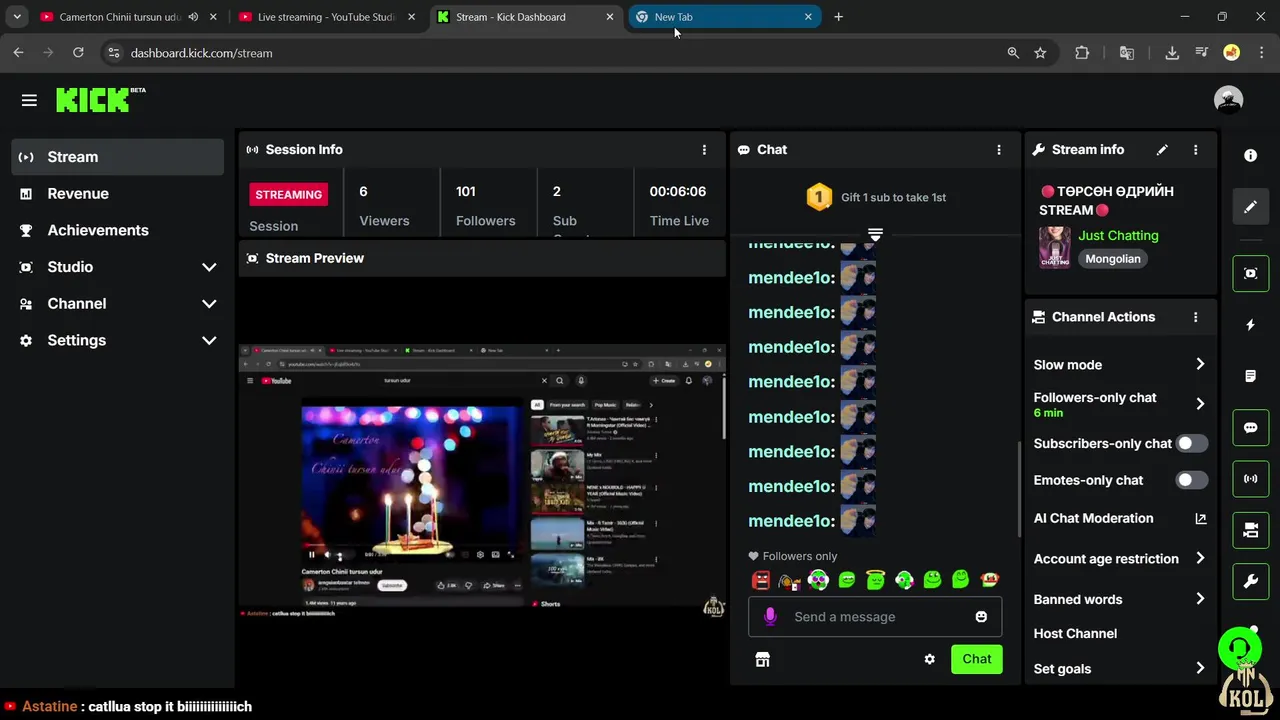This screenshot has height=720, width=1280.
Task: Click the Send a message field
Action: [x=875, y=617]
